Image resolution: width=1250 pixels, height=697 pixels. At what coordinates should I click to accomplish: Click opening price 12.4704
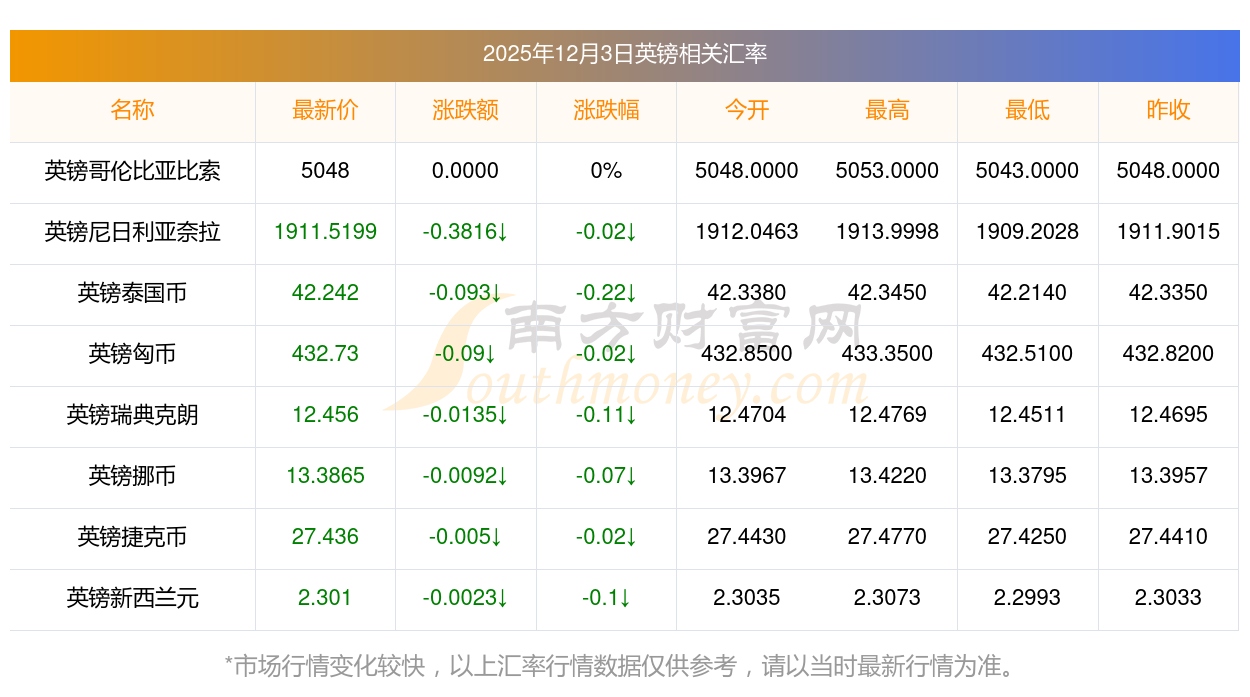[747, 415]
